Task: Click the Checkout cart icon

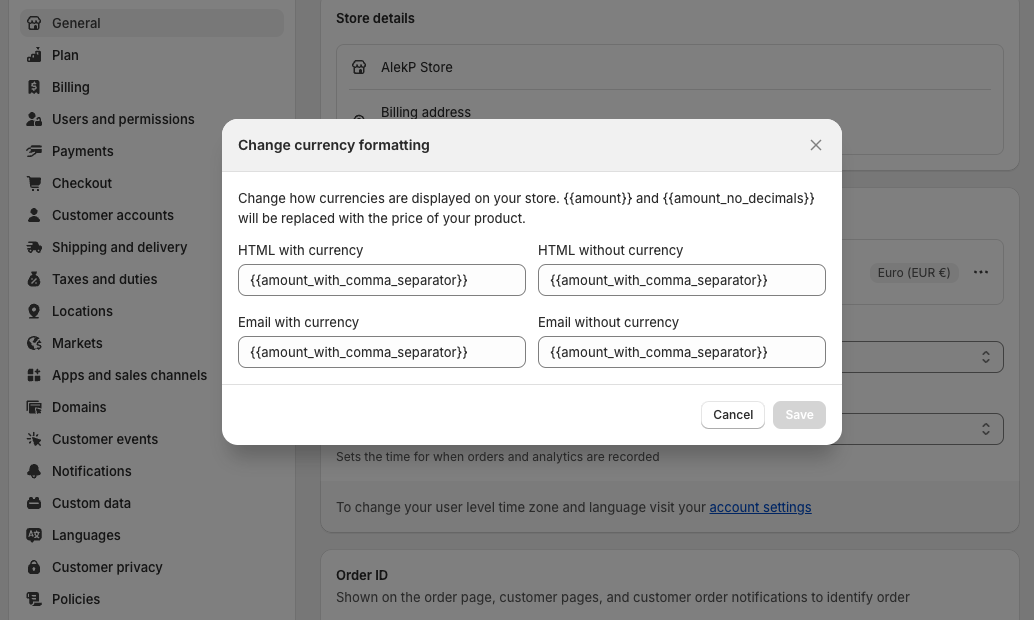Action: click(x=34, y=183)
